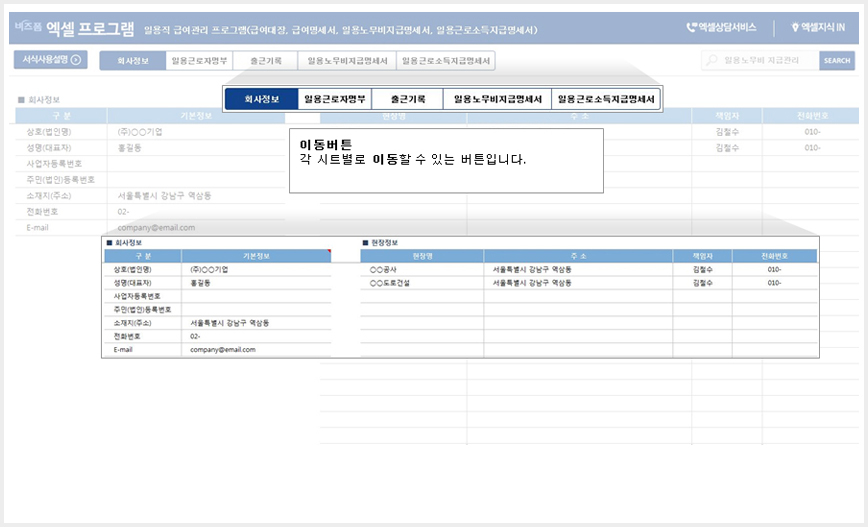Click the red comment marker on 기본정보 header
This screenshot has height=527, width=868.
click(329, 251)
